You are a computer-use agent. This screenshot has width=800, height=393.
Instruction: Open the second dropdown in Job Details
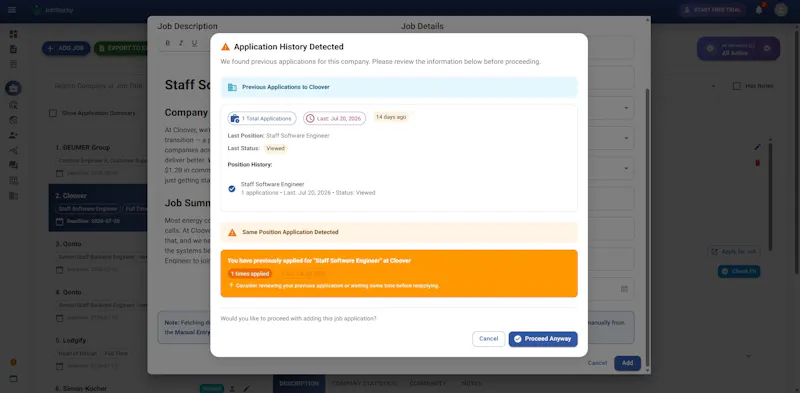pos(626,138)
